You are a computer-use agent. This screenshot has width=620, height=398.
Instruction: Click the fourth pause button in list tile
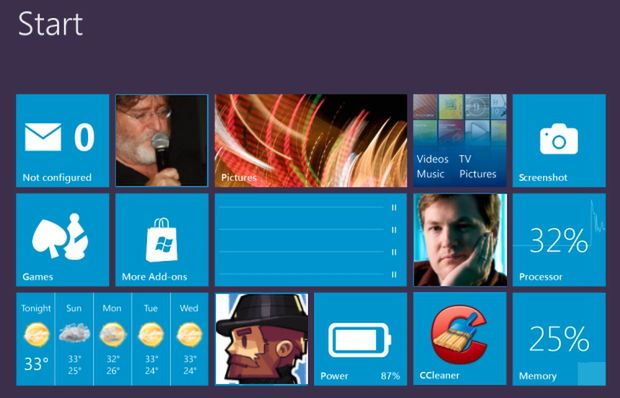click(394, 274)
